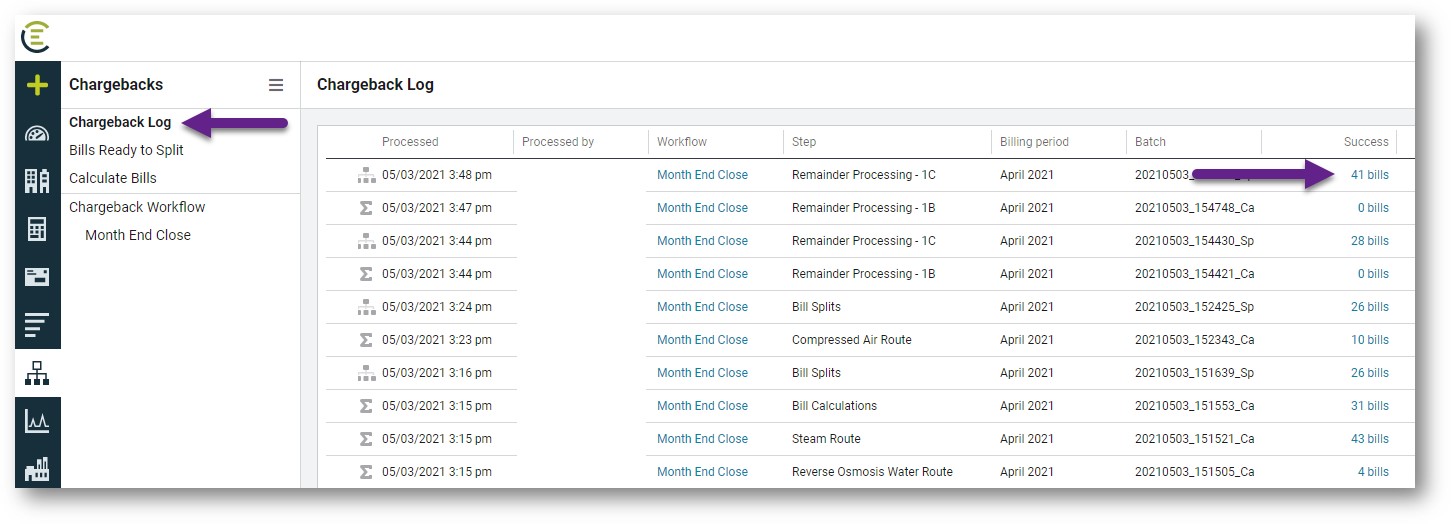Open Bills Ready to Split

pos(126,150)
